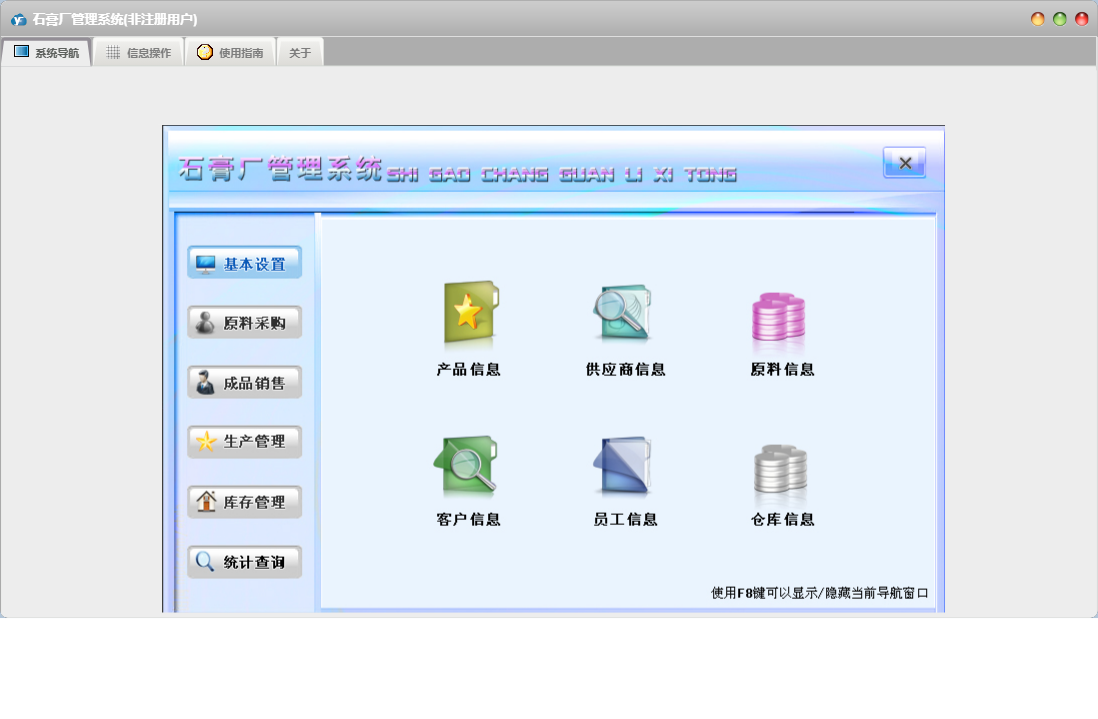The width and height of the screenshot is (1098, 719).
Task: Open the 供应商信息 magnifier folder icon
Action: [623, 313]
